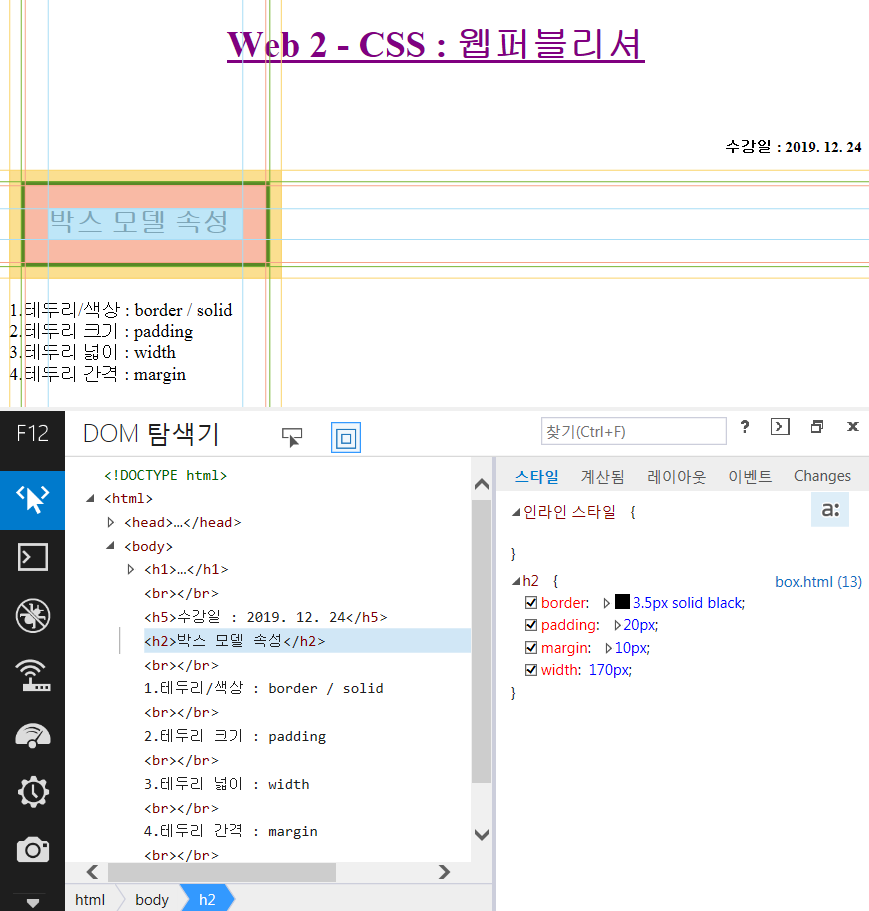Disable the padding property checkbox
Screen dimensions: 869x911
point(530,625)
